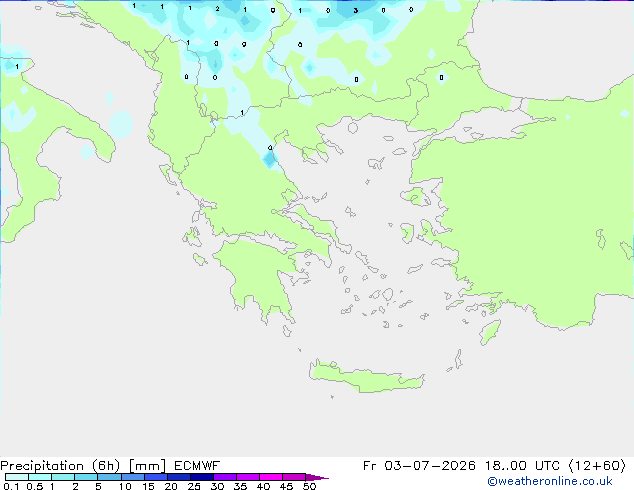Viewport: 634px width, 490px height.
Task: Select the legend swatch between 35 and 40
Action: click(247, 477)
